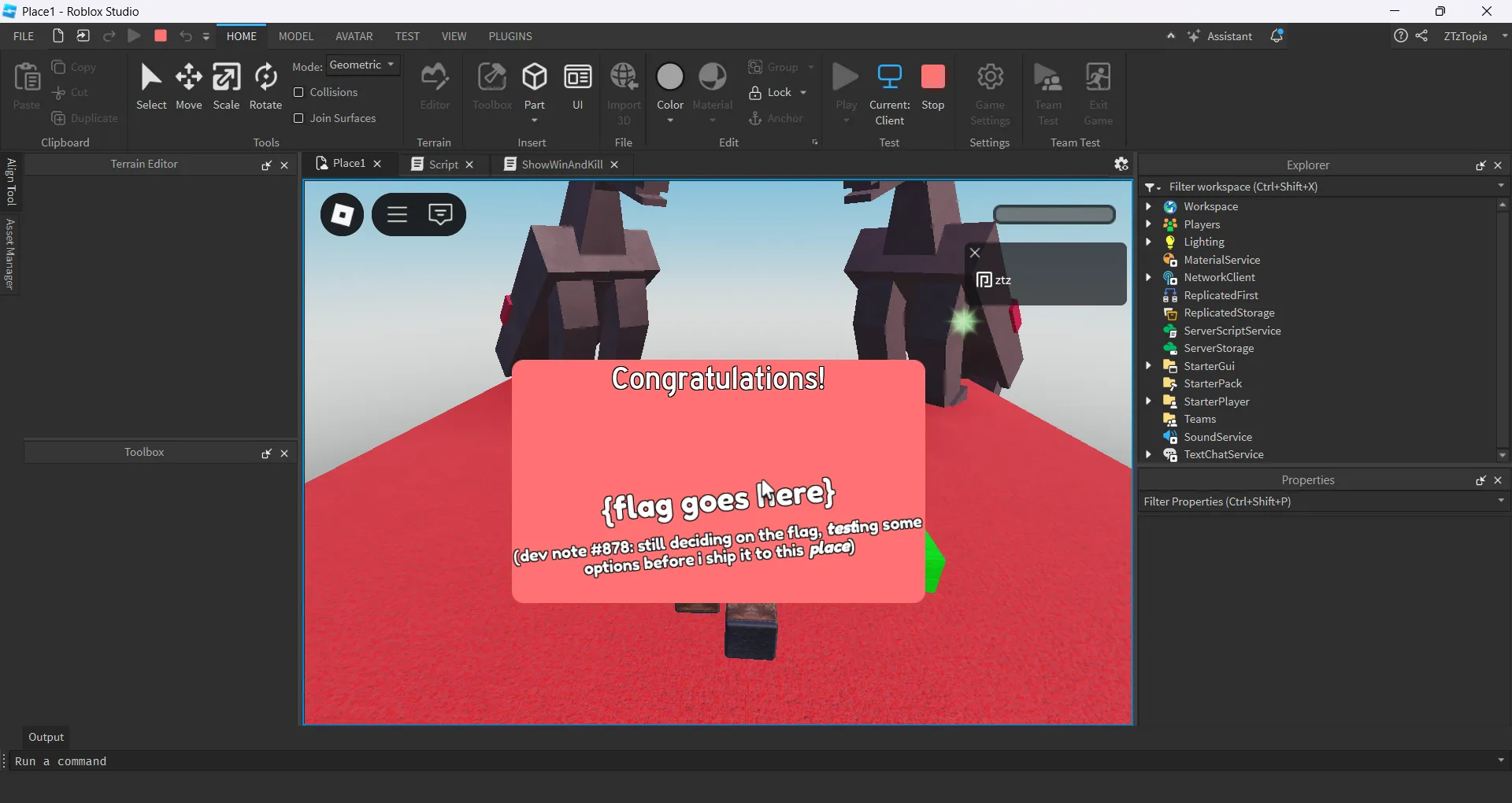Open the Toolbox ribbon button
Viewport: 1512px width, 803px height.
click(492, 87)
